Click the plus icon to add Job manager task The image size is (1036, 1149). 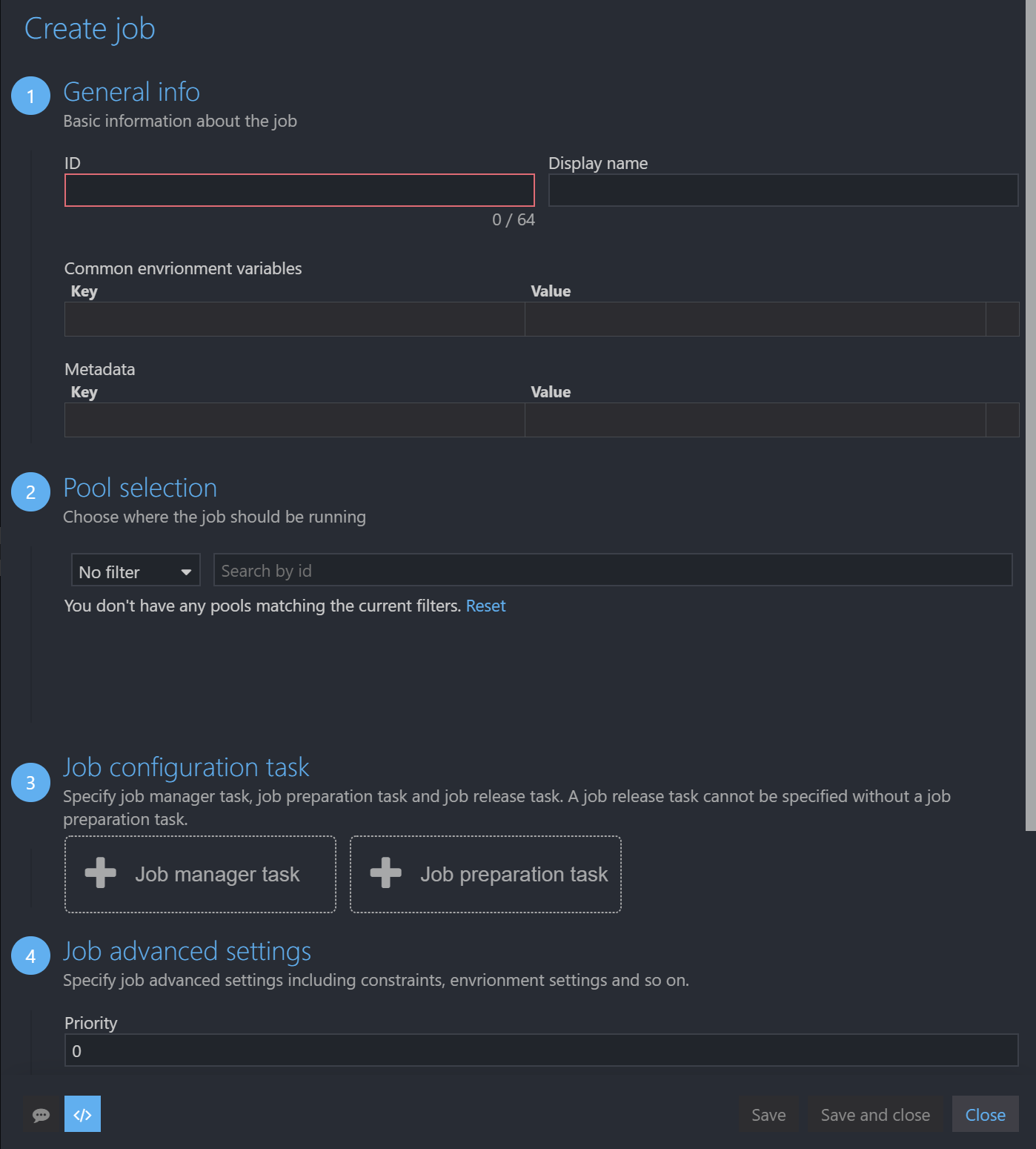[x=99, y=874]
